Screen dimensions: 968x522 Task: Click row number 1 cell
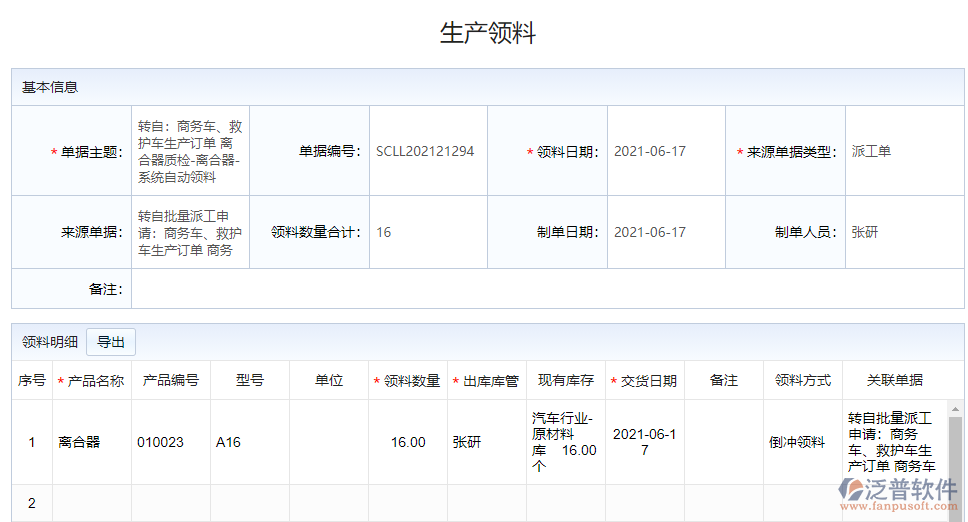(x=31, y=442)
